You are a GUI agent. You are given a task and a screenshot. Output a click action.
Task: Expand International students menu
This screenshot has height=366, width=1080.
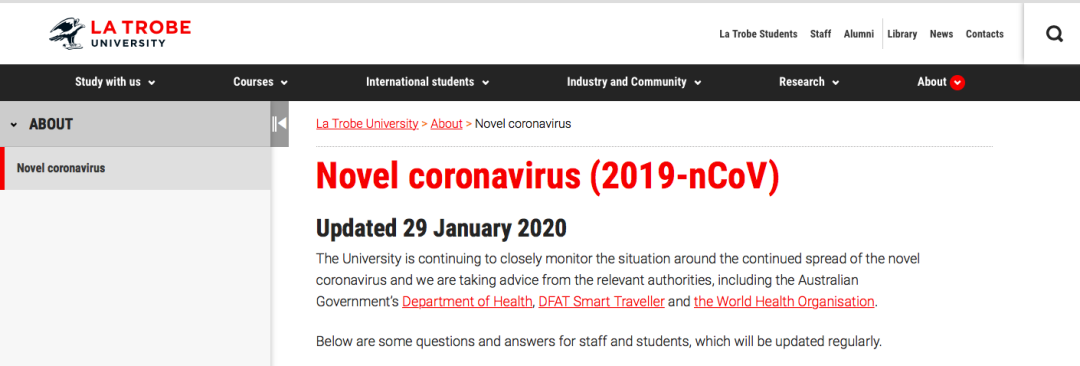427,82
